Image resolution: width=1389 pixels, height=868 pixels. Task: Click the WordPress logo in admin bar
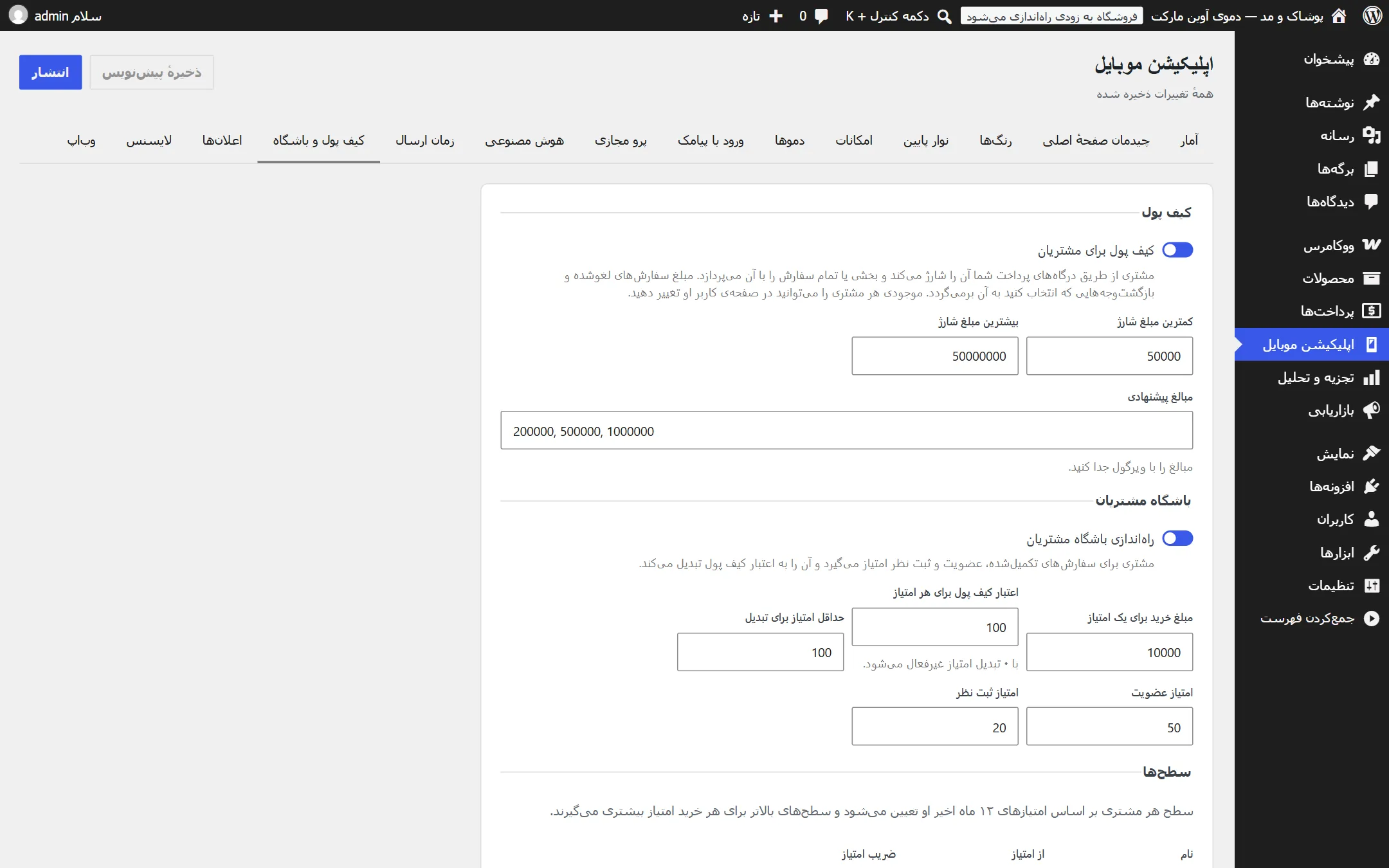click(1372, 15)
